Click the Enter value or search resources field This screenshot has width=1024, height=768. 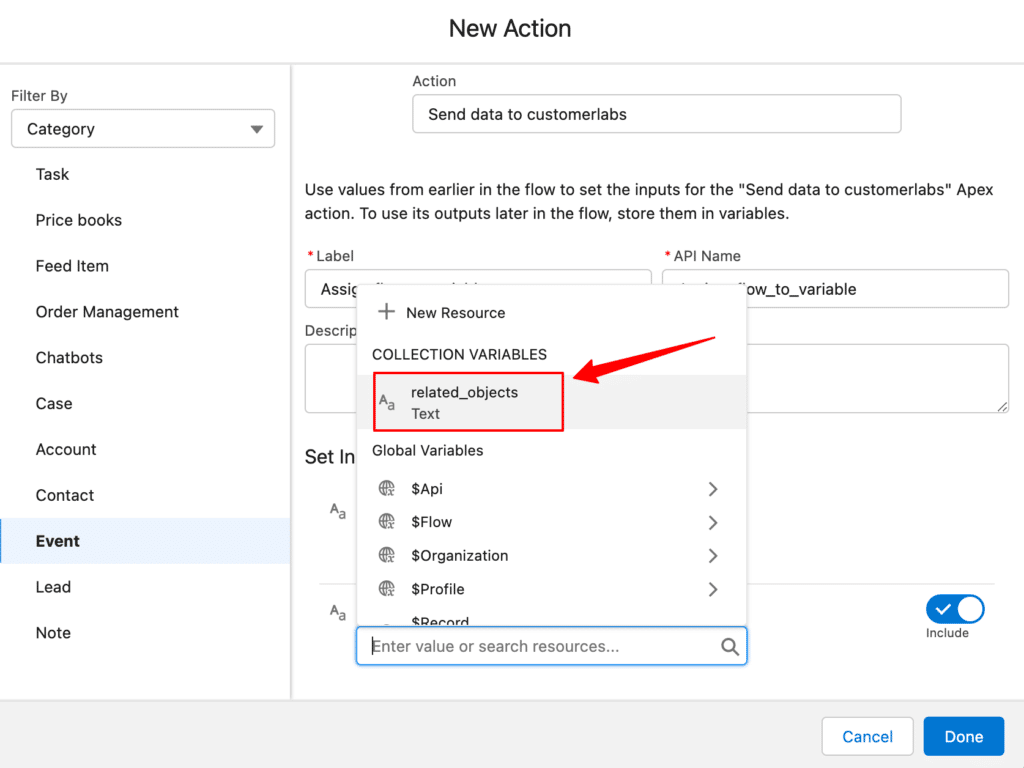[551, 646]
